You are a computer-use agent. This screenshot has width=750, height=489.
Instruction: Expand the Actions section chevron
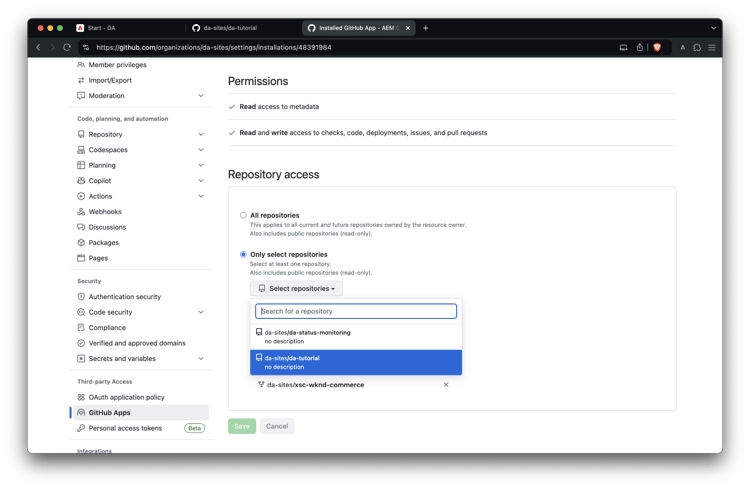201,196
